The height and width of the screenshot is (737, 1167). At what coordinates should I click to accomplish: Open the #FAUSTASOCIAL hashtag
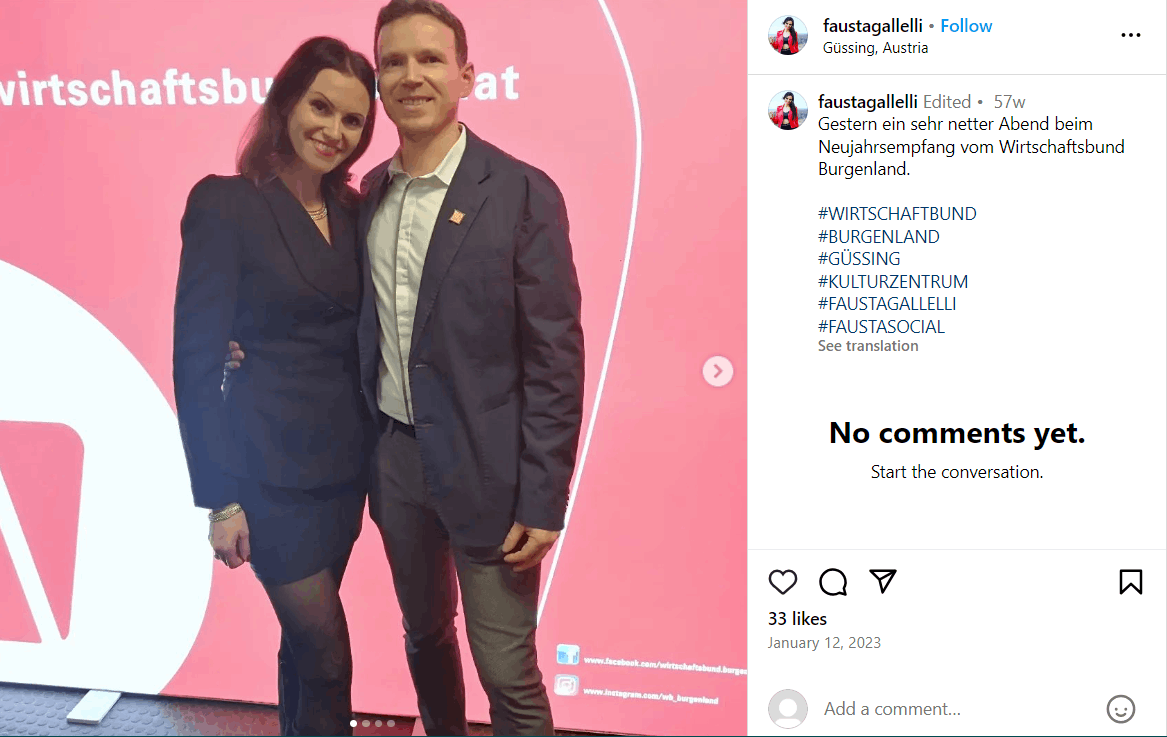pos(881,327)
